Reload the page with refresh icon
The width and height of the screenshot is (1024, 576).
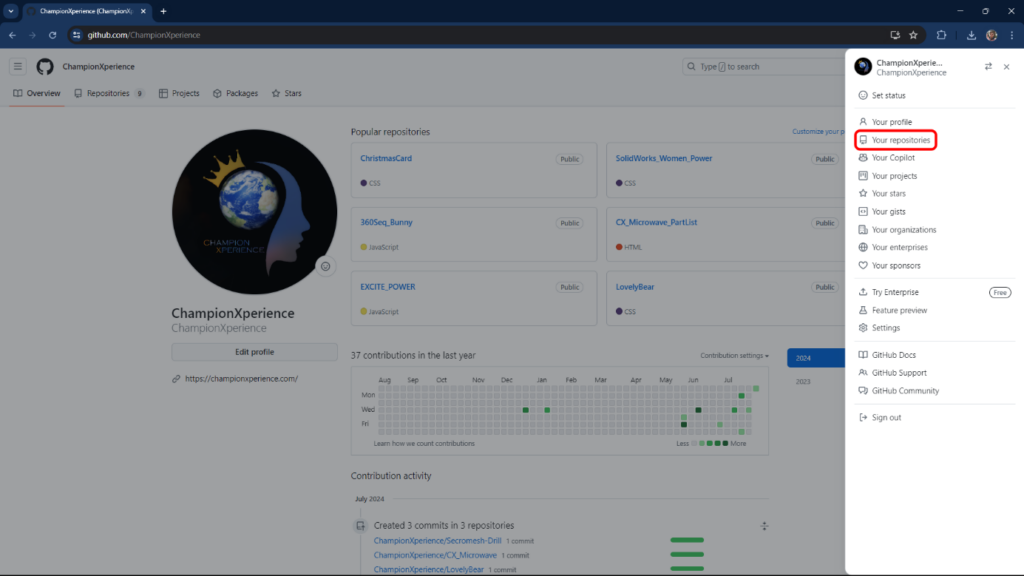click(x=52, y=35)
